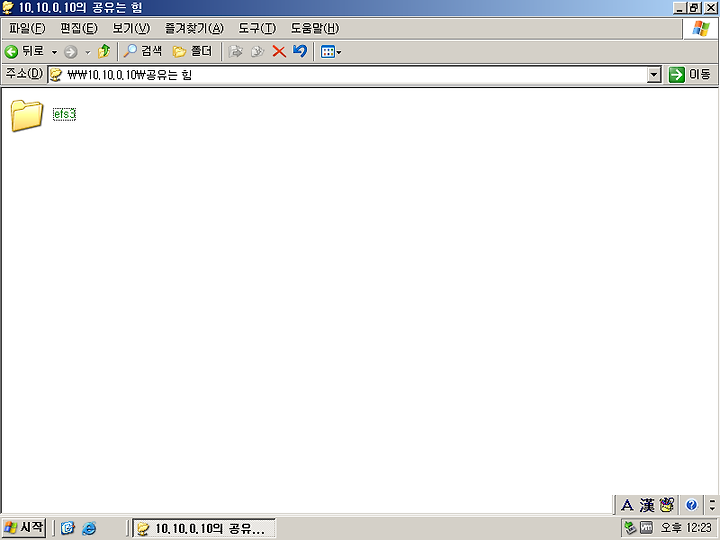Open the 보기(V) menu

131,28
